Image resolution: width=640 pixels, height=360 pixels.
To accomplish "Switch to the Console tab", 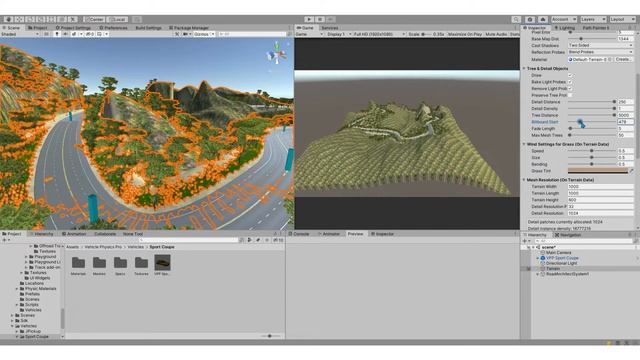I will click(x=299, y=234).
